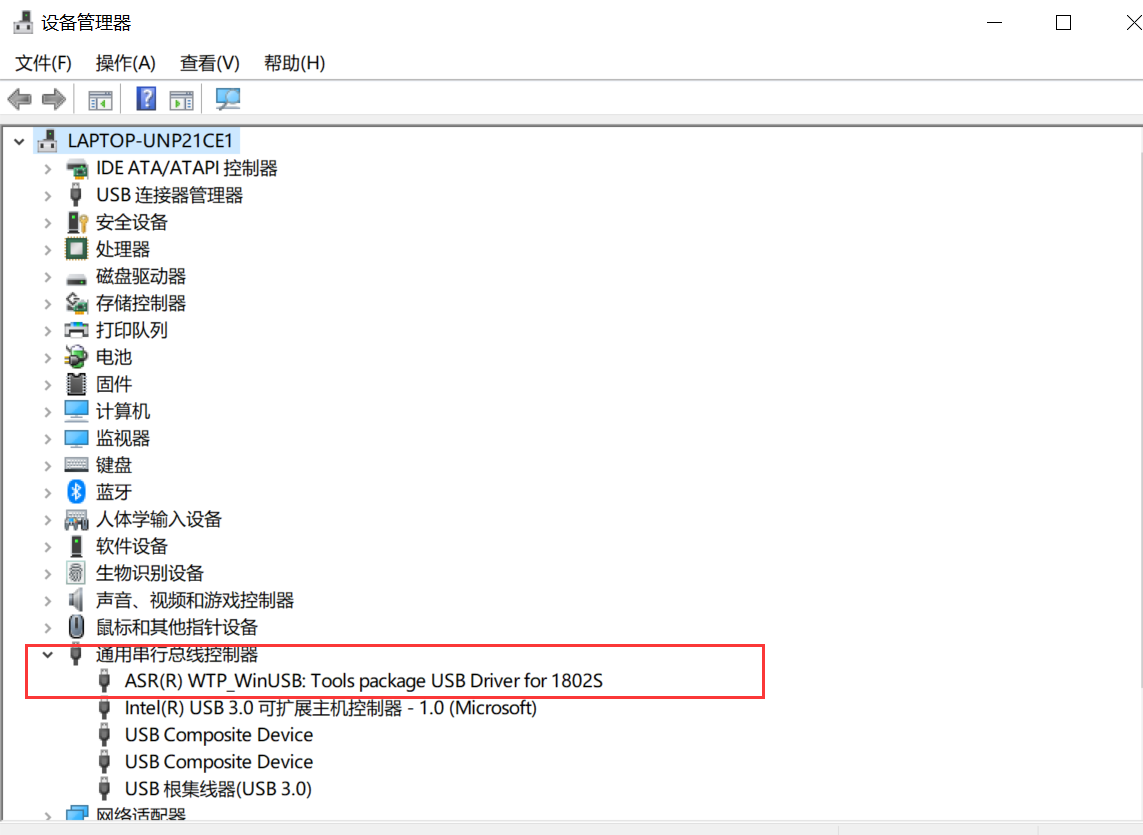Click the forward arrow toolbar icon
This screenshot has height=835, width=1143.
53,99
